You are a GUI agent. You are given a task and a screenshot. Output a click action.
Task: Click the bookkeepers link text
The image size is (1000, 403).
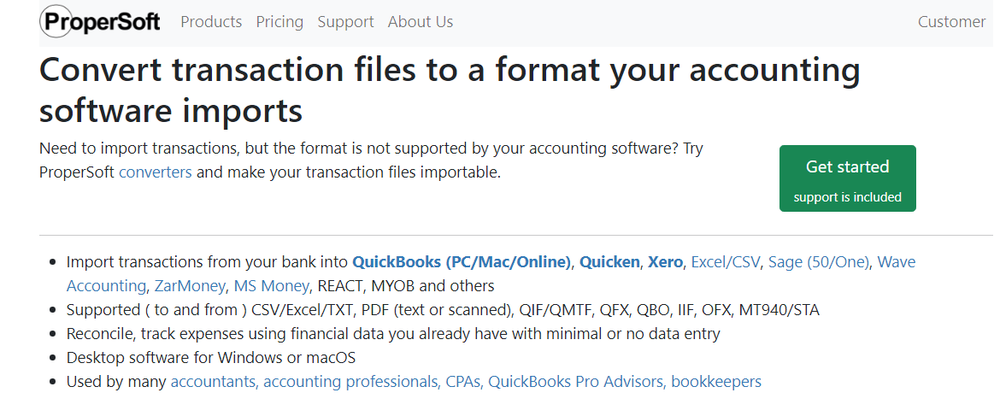click(716, 382)
